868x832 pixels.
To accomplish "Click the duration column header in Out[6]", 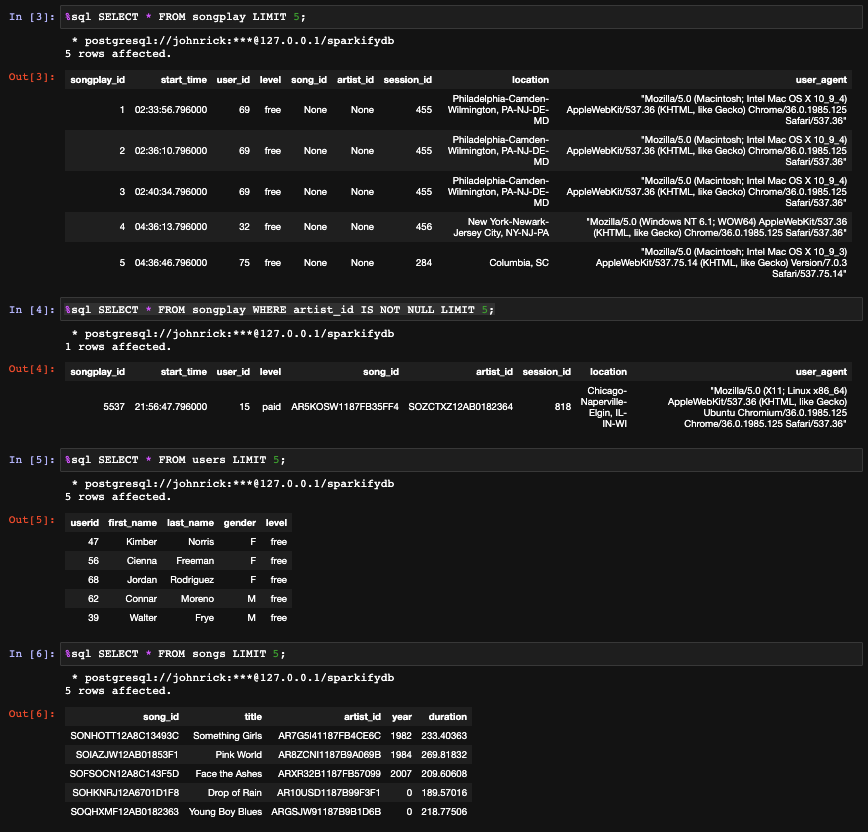I will point(447,716).
